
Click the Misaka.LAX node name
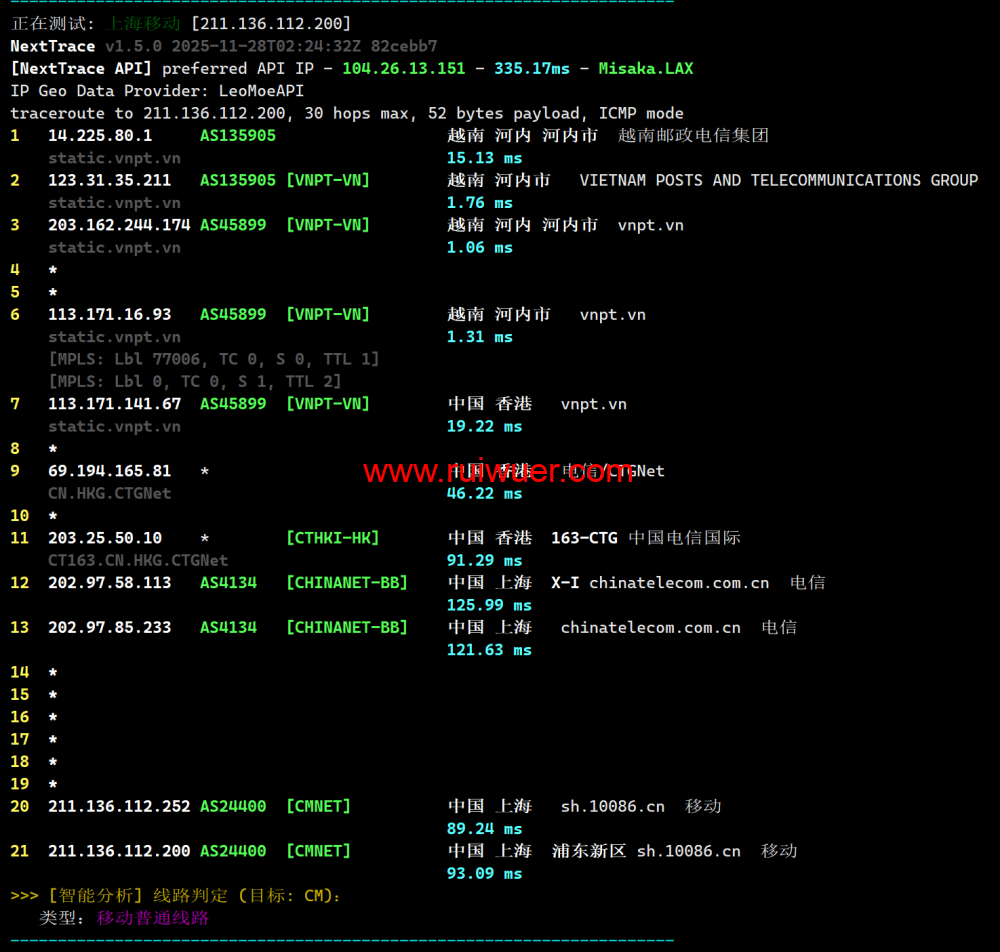tap(645, 68)
